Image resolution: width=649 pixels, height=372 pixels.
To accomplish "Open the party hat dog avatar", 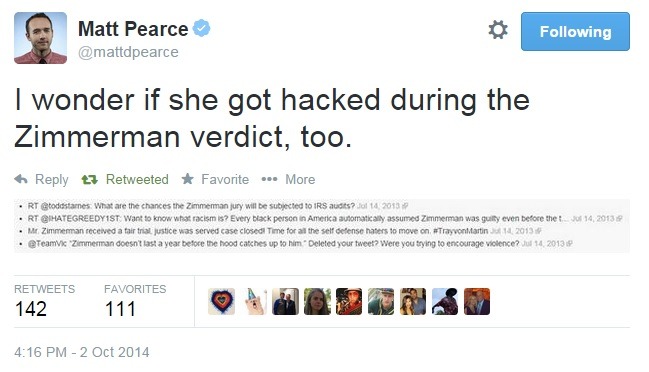I will point(253,302).
